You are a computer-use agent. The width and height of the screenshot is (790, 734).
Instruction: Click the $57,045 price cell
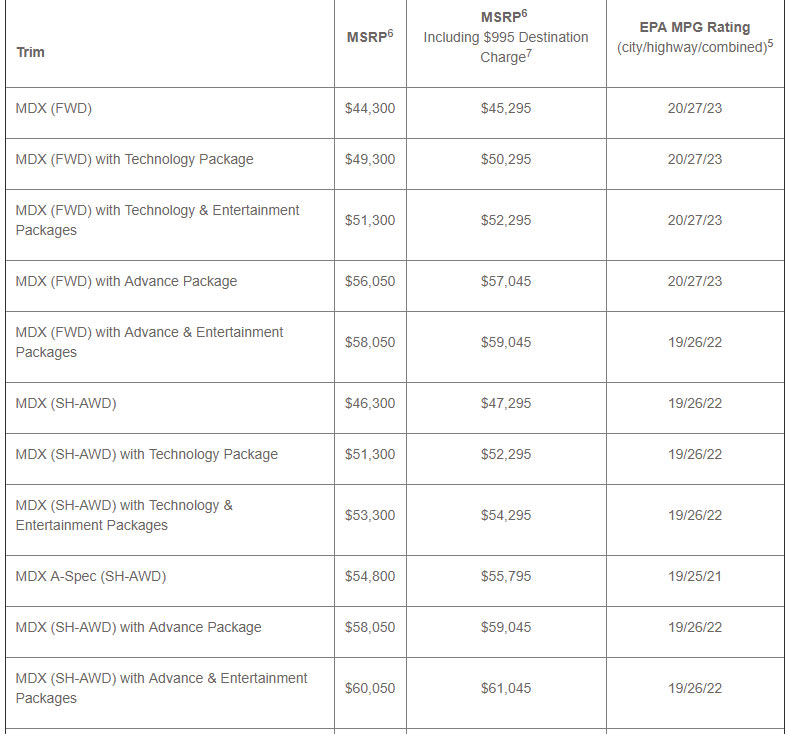tap(506, 281)
